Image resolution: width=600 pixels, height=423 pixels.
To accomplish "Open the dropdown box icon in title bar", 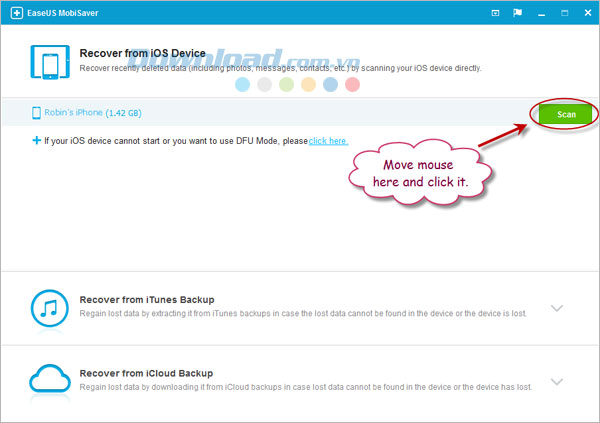I will point(495,13).
